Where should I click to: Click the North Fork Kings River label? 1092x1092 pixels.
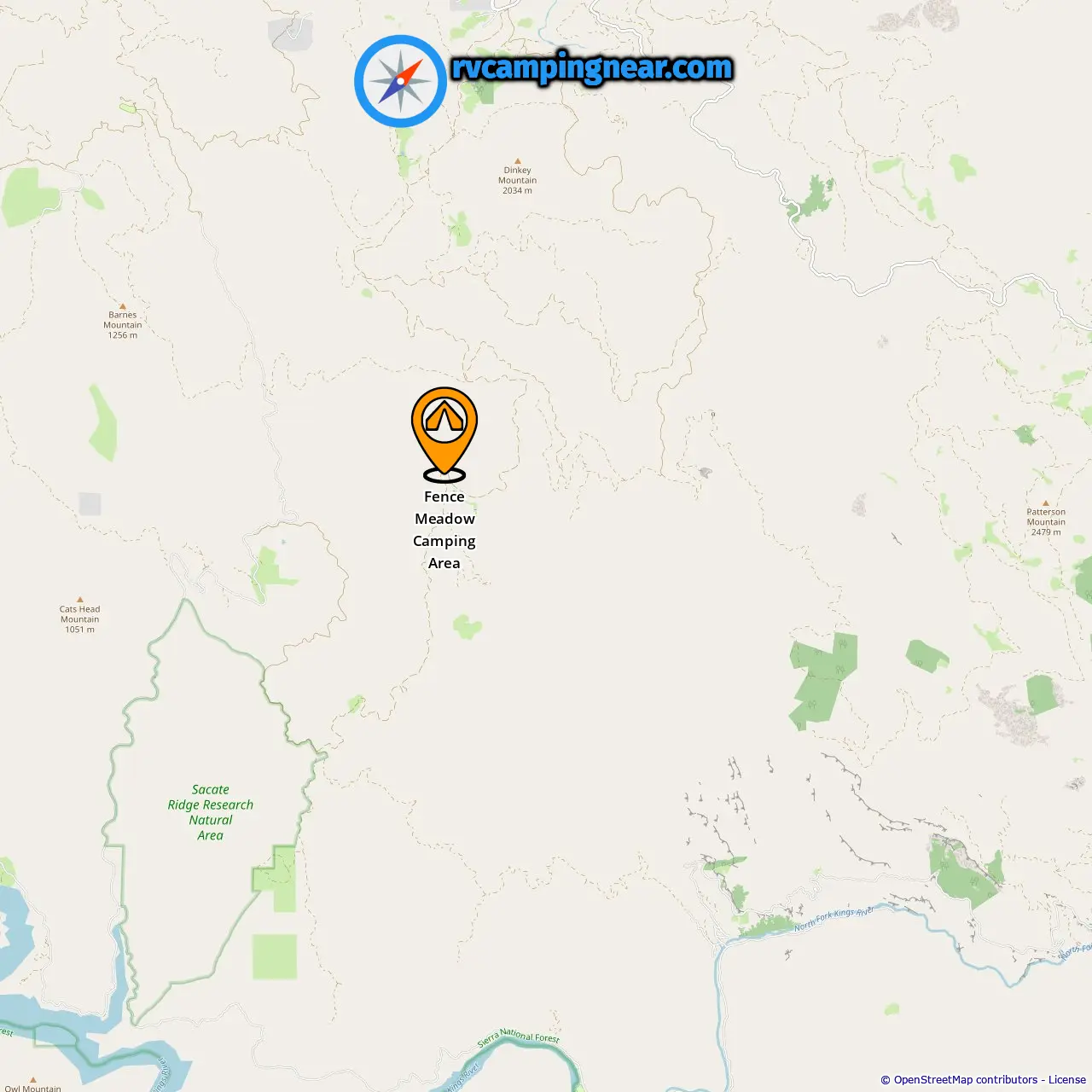[x=834, y=919]
